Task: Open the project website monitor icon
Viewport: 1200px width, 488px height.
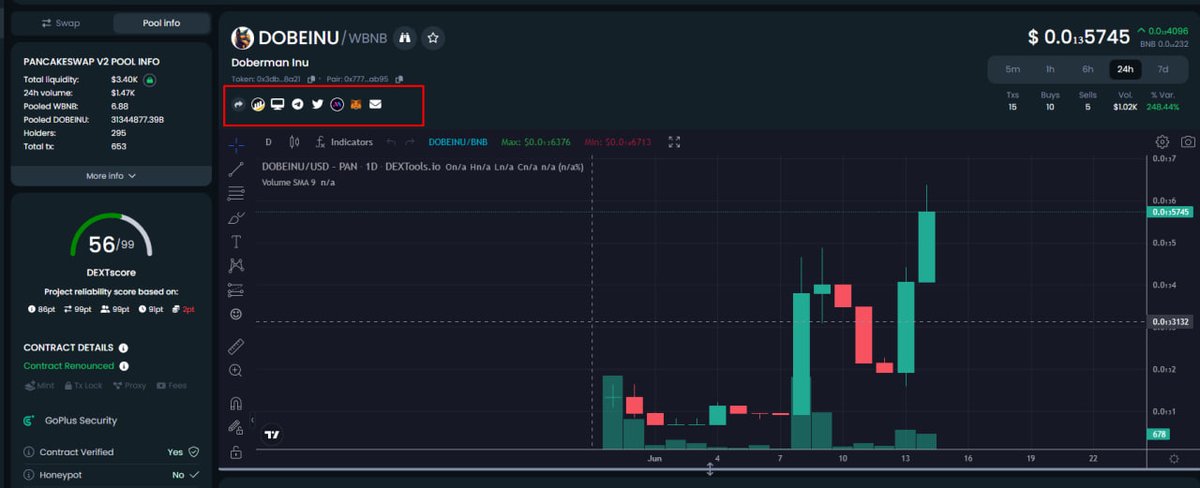Action: pos(278,104)
